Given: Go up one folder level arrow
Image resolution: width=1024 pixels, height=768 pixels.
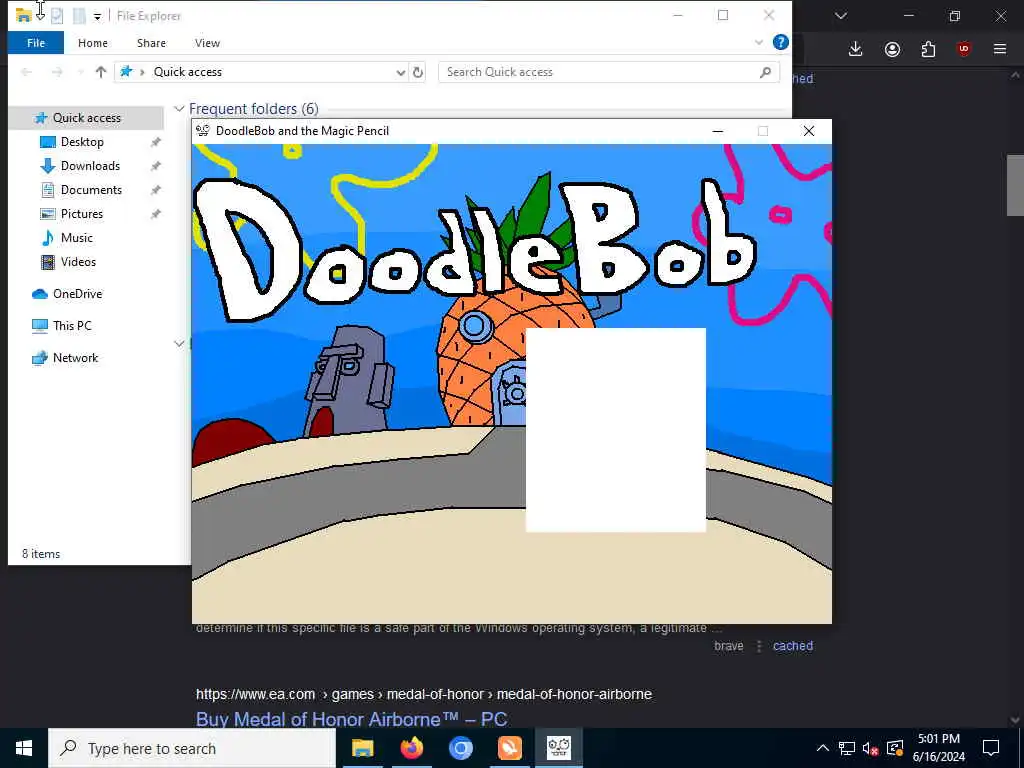Looking at the screenshot, I should coord(101,72).
